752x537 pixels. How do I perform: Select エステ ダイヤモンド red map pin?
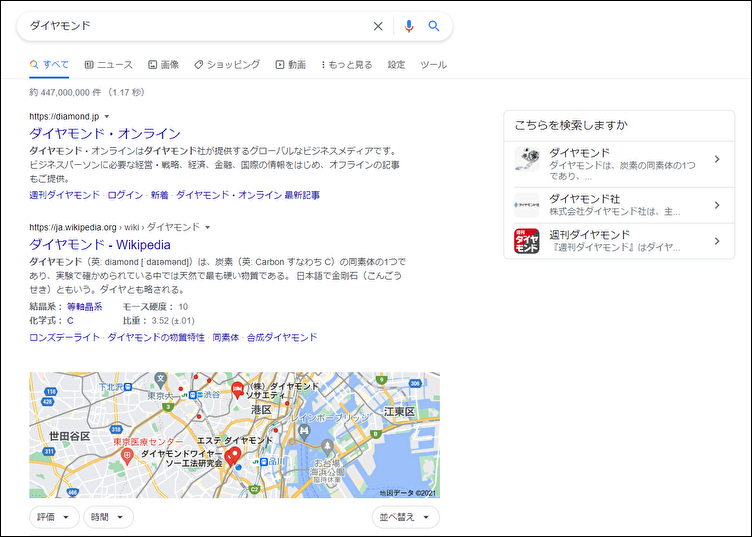click(235, 454)
